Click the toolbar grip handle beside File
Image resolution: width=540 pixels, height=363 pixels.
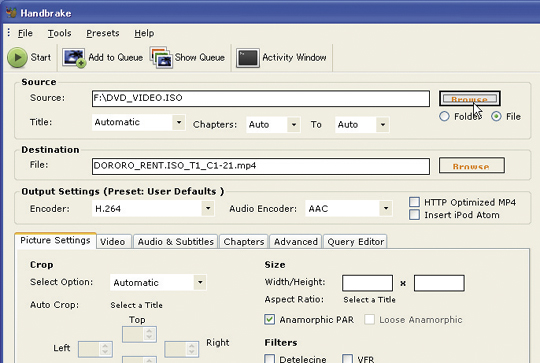(x=9, y=33)
